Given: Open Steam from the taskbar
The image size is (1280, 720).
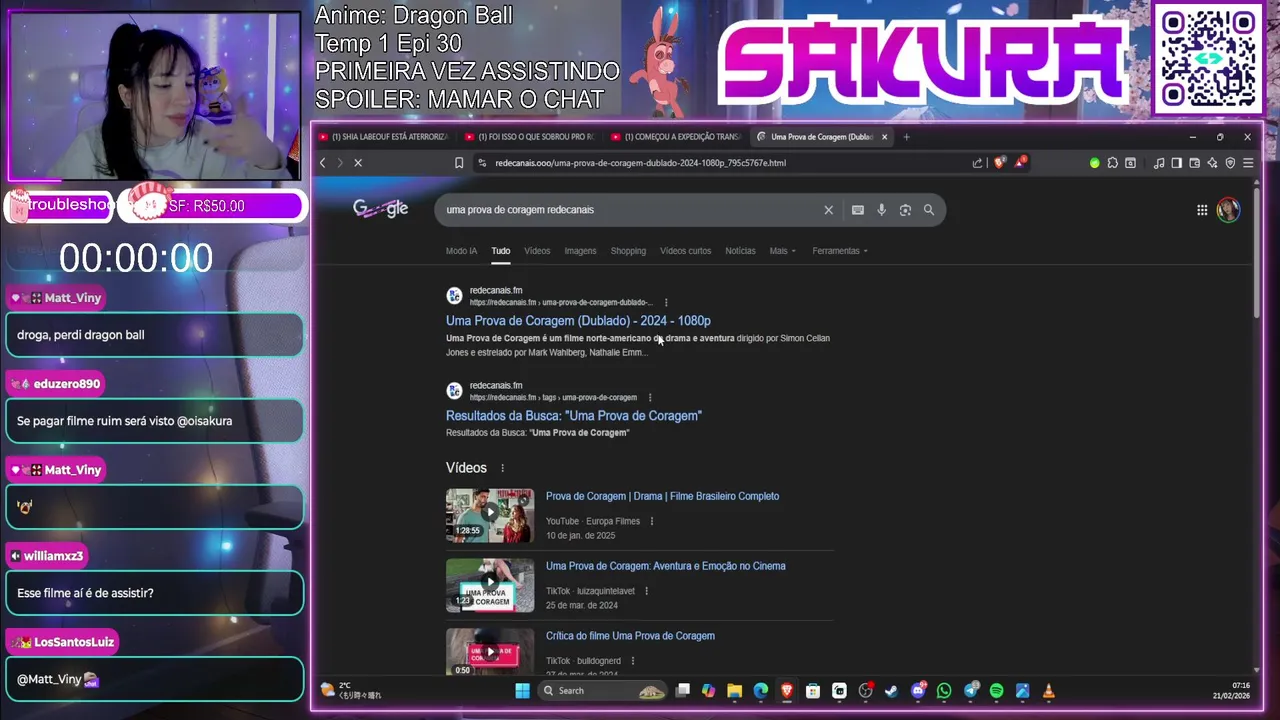Looking at the screenshot, I should pyautogui.click(x=891, y=691).
